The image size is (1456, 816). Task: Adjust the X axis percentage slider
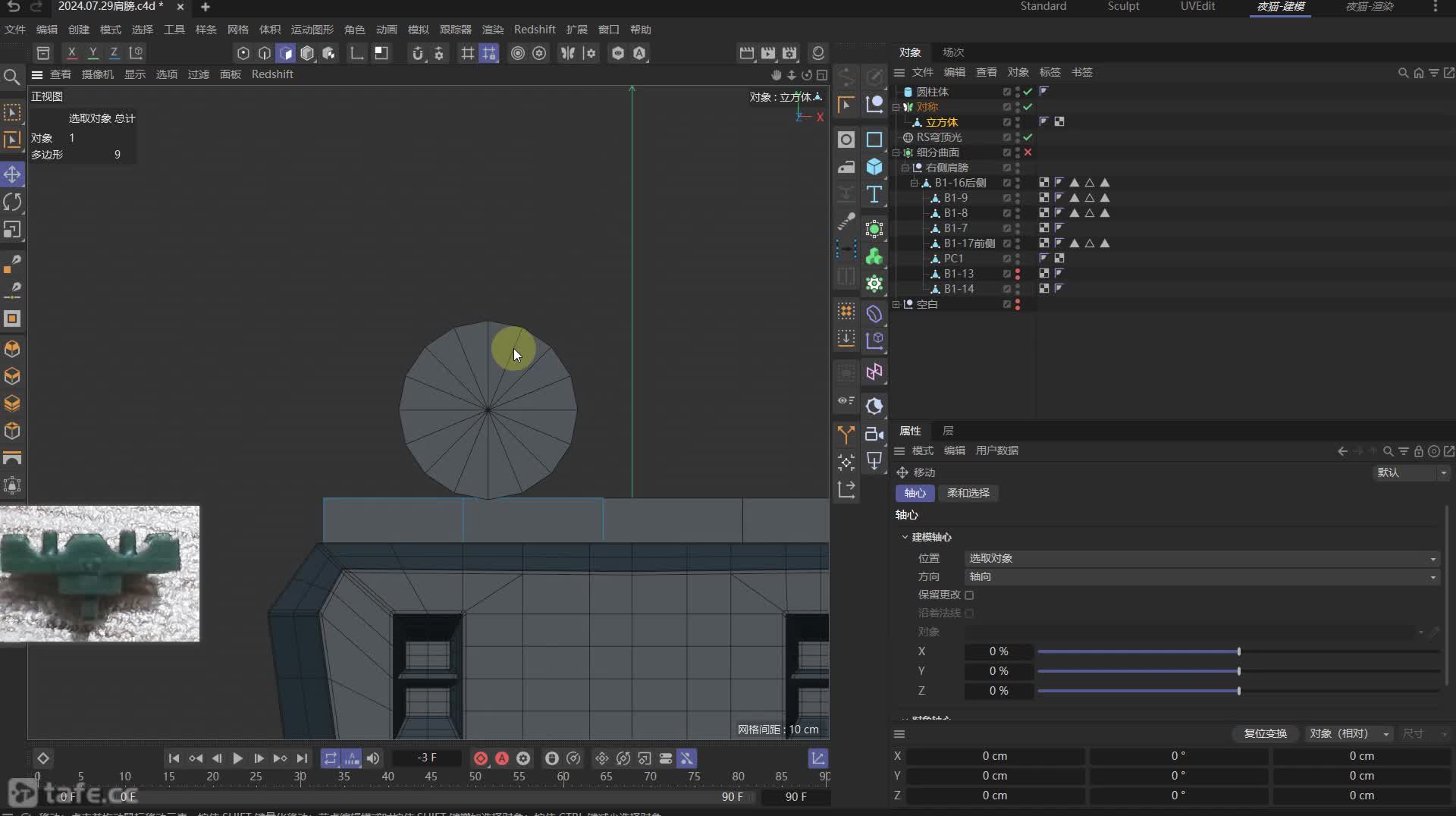coord(1238,651)
